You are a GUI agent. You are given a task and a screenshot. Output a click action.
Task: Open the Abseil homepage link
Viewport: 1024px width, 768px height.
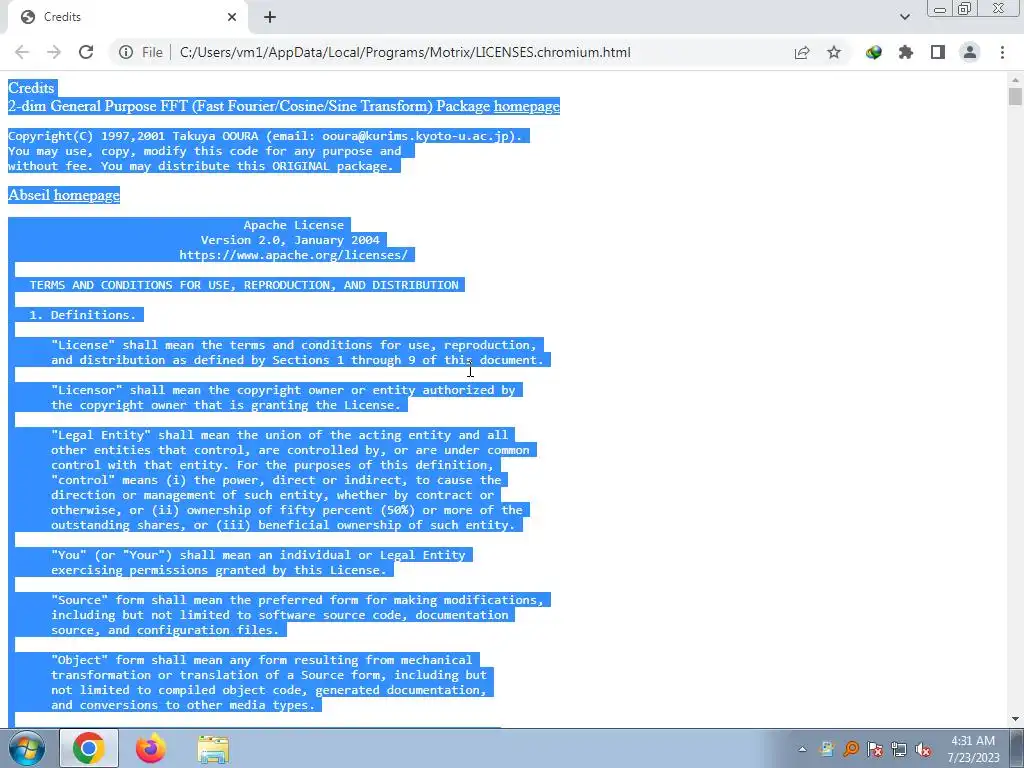[87, 195]
